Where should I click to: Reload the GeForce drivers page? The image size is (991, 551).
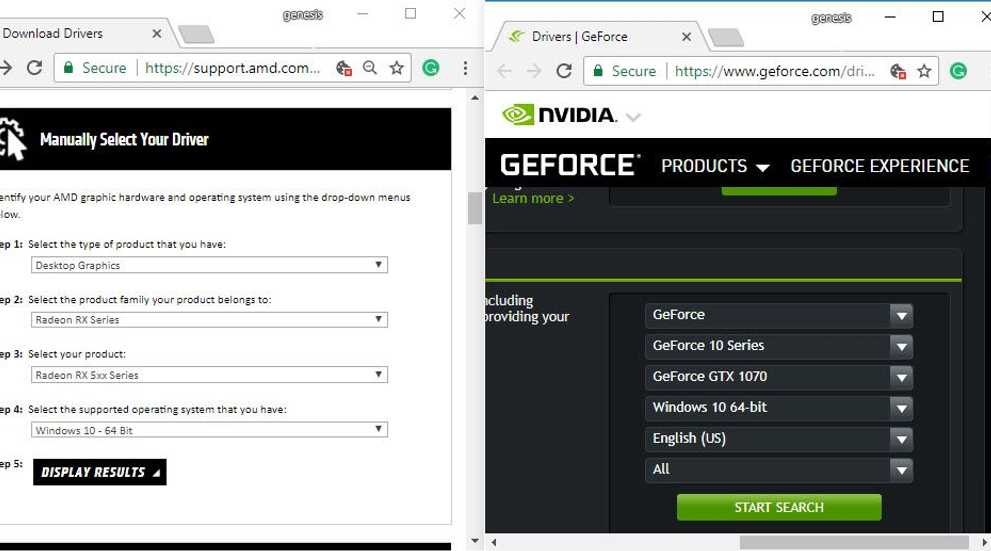click(564, 71)
